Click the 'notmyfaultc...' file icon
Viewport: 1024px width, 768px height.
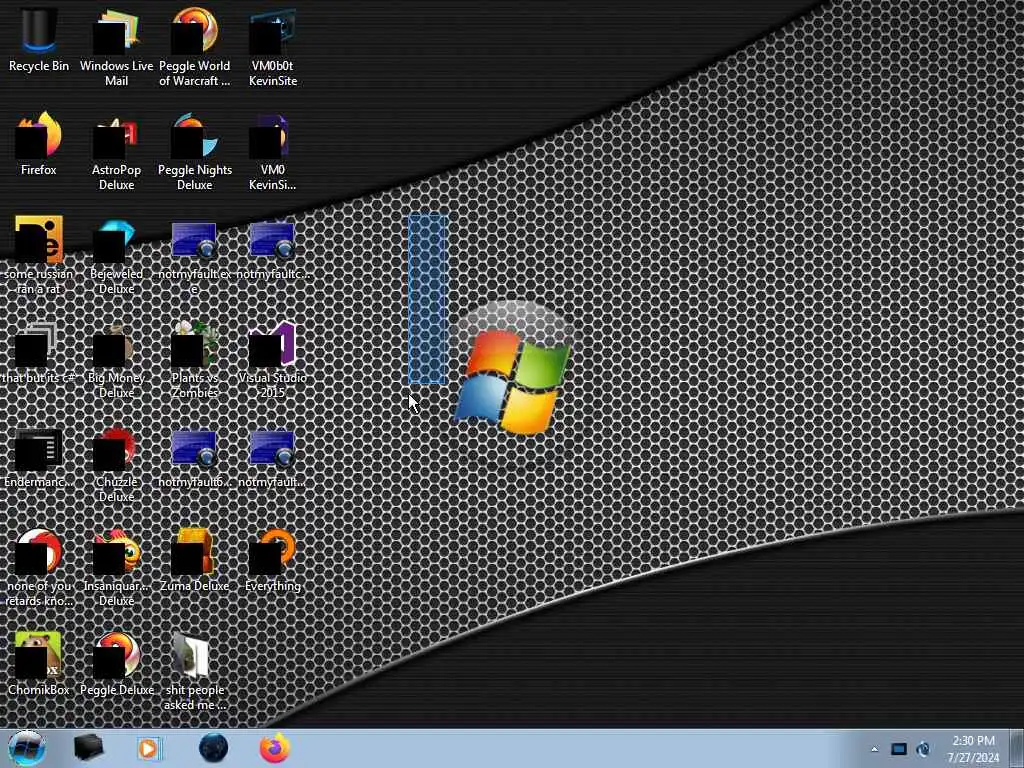[273, 249]
